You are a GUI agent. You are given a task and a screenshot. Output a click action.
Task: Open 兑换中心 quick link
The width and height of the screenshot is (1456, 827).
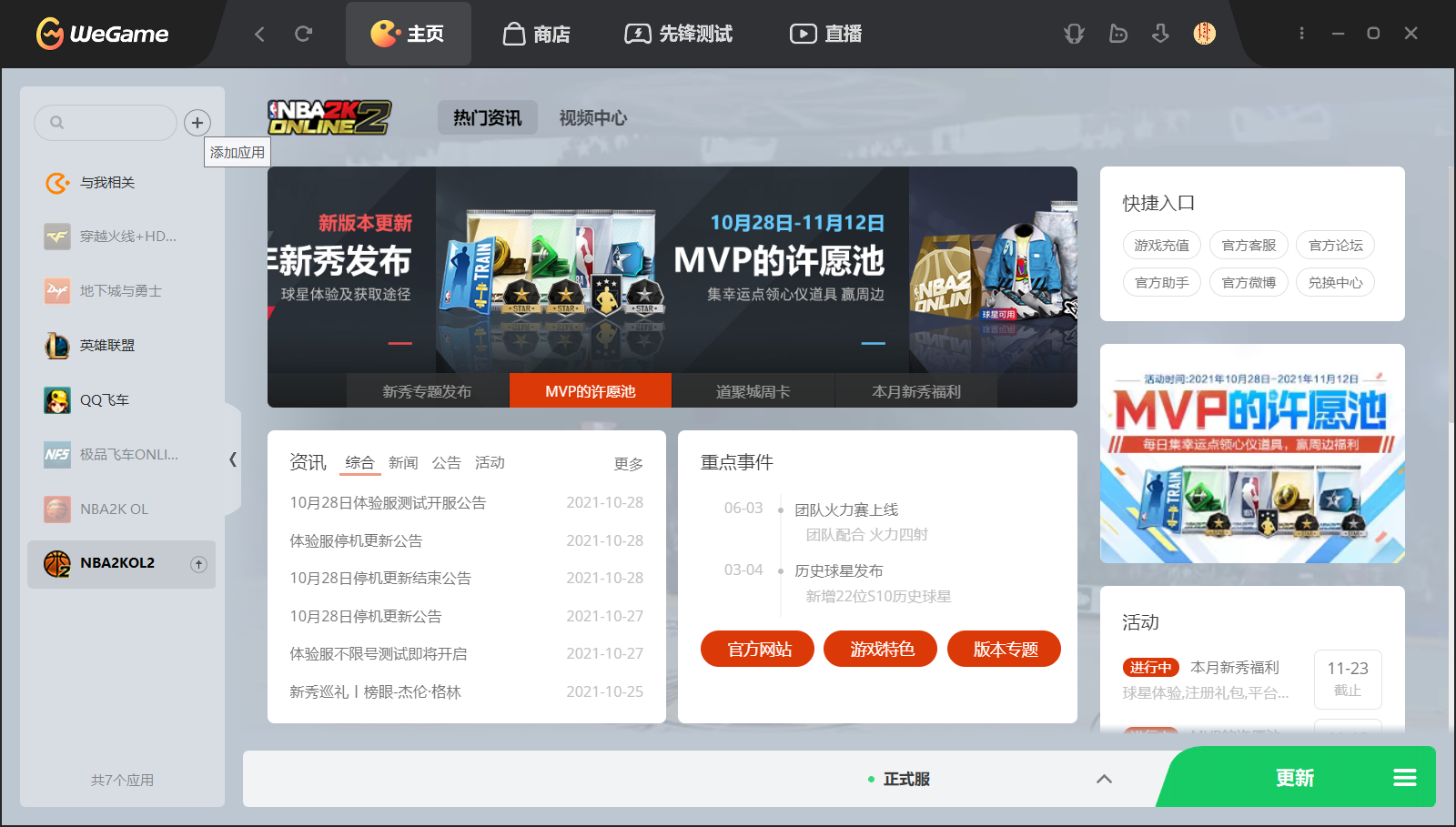1336,283
